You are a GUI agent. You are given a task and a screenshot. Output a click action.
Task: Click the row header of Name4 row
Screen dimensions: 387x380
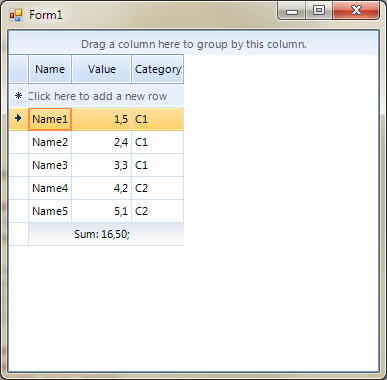point(19,188)
